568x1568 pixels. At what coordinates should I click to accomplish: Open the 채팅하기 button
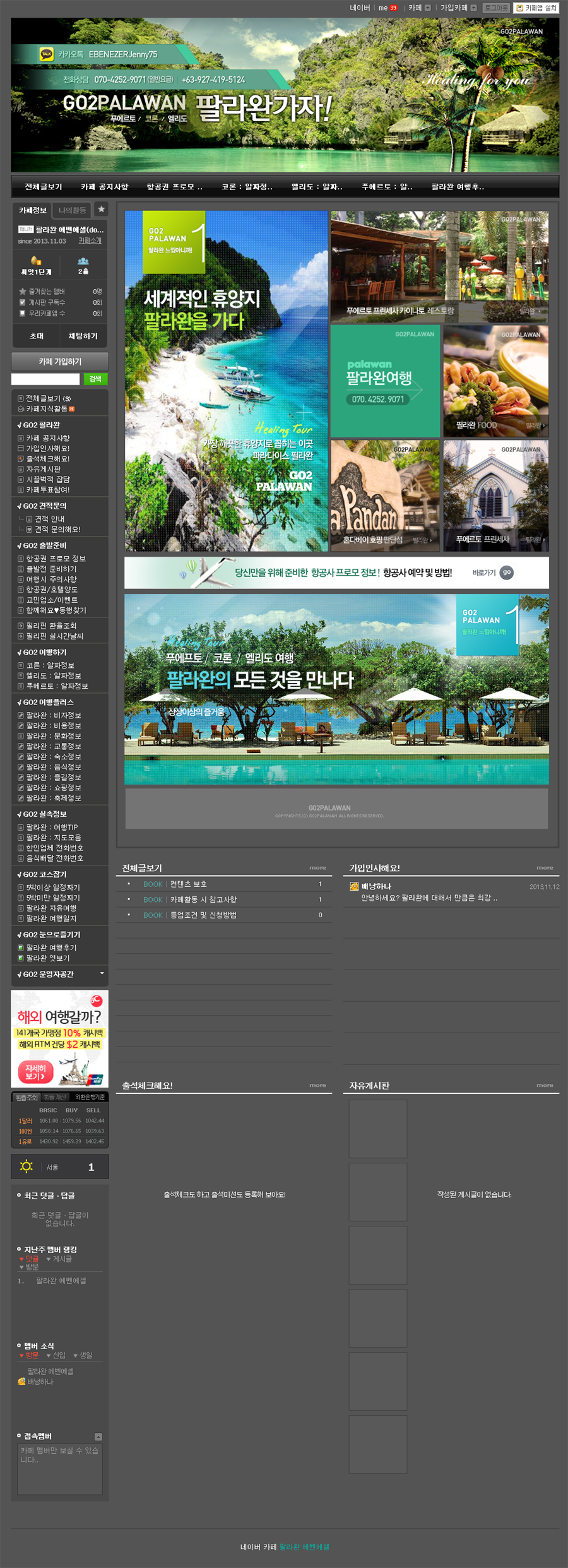pos(83,336)
